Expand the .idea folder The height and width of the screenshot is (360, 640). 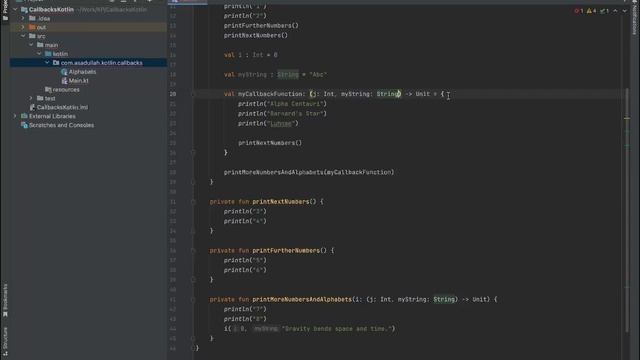pos(23,18)
